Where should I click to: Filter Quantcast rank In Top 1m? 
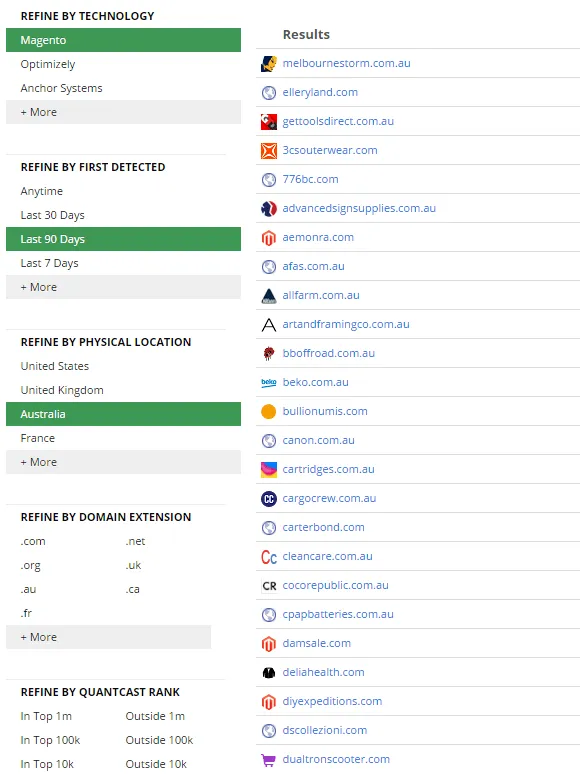[x=46, y=716]
